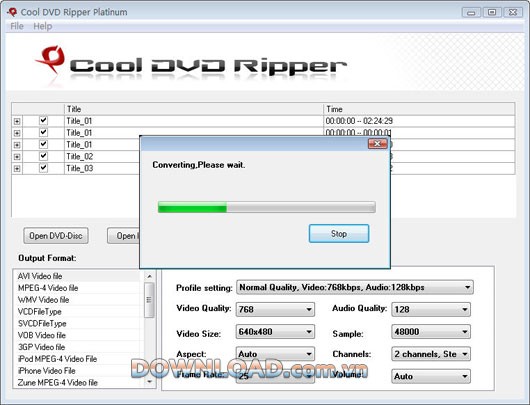530x405 pixels.
Task: Expand the first Title_01 row
Action: pyautogui.click(x=17, y=121)
